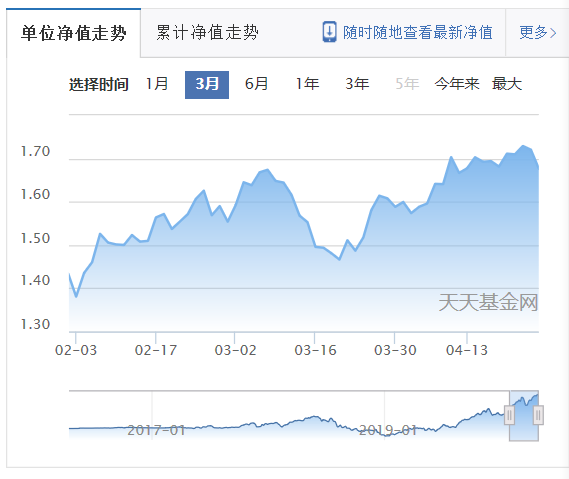
Task: Open the 累计净值走势 tab
Action: (x=207, y=33)
